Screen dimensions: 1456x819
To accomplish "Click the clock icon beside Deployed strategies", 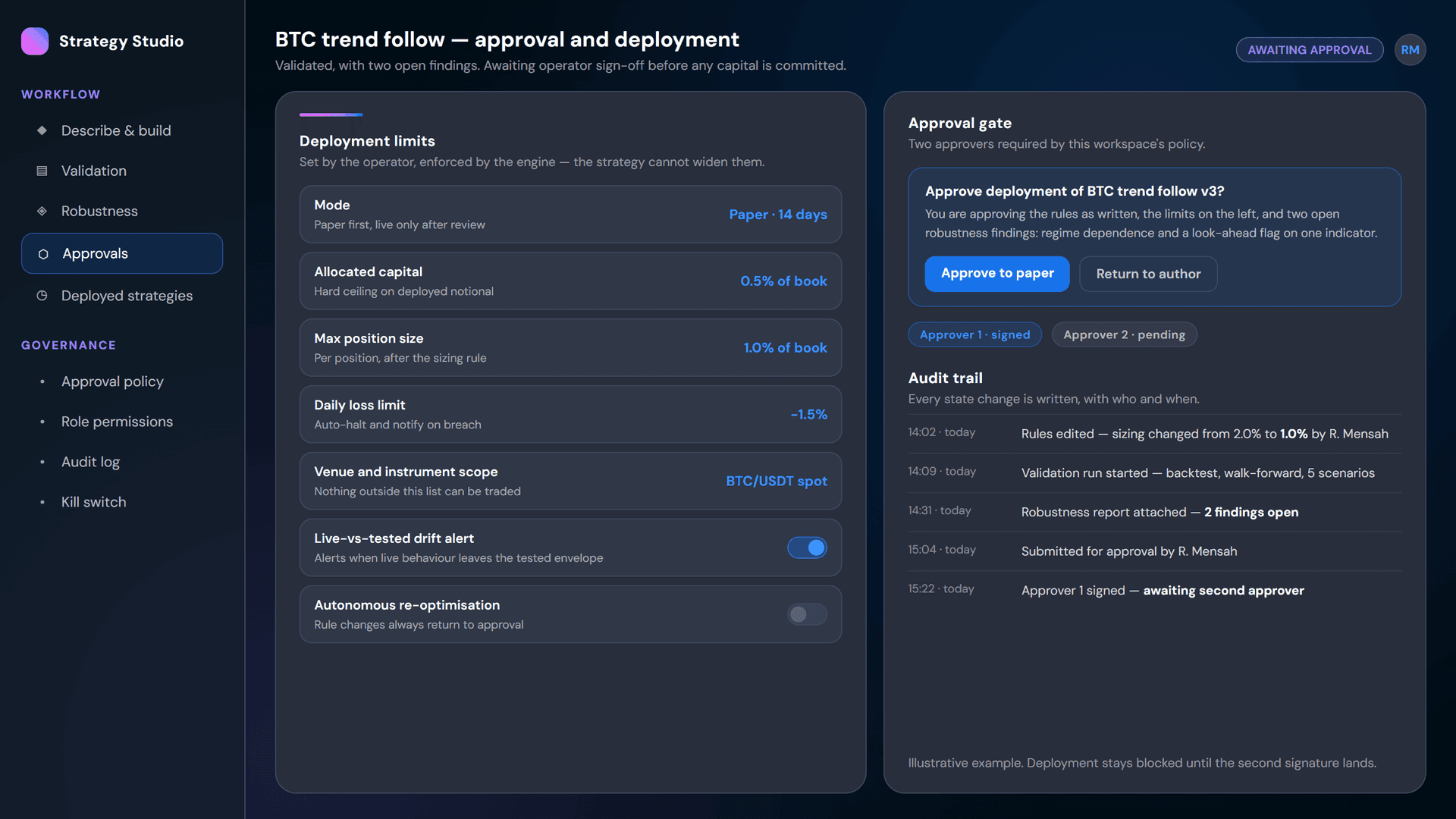I will click(x=42, y=296).
